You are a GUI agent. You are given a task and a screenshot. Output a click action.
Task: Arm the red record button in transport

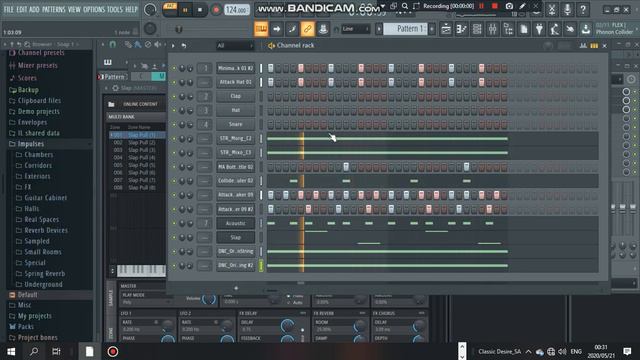click(216, 10)
